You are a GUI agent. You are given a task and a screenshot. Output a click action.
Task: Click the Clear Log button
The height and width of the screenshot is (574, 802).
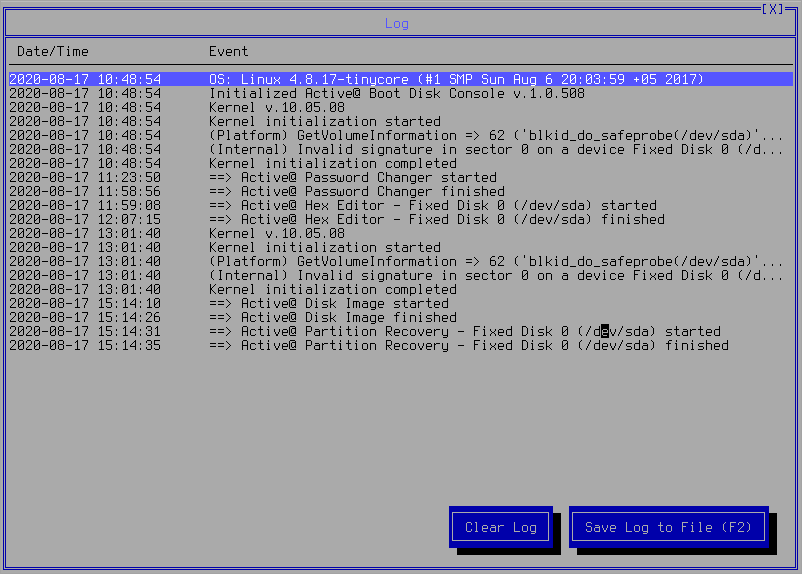pos(500,527)
